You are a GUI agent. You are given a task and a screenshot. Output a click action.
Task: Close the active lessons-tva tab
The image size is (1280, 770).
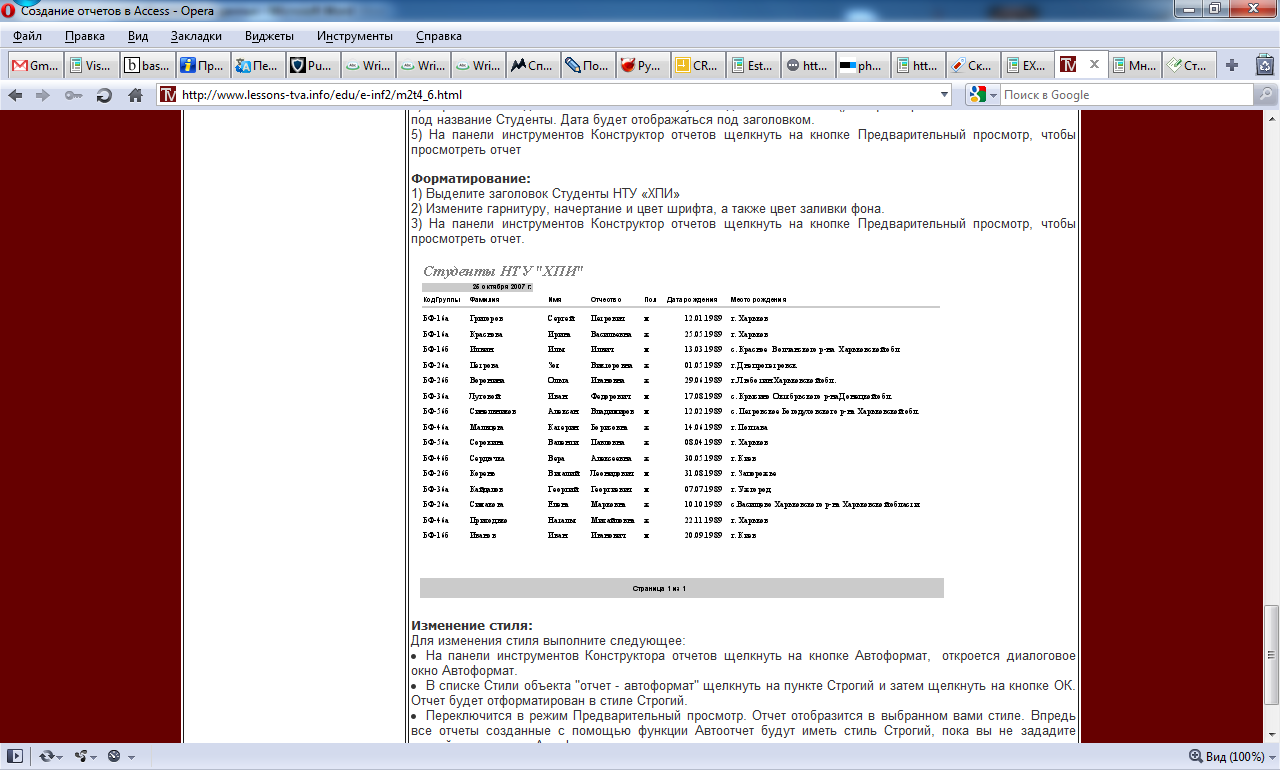tap(1094, 65)
